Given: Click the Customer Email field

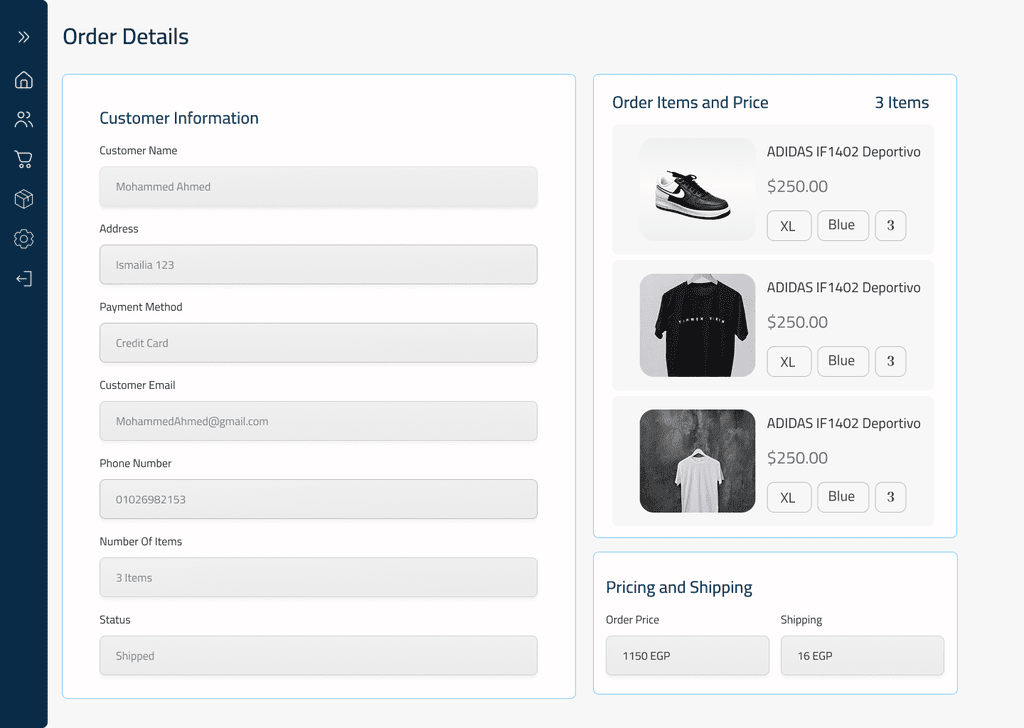Looking at the screenshot, I should click(x=318, y=421).
